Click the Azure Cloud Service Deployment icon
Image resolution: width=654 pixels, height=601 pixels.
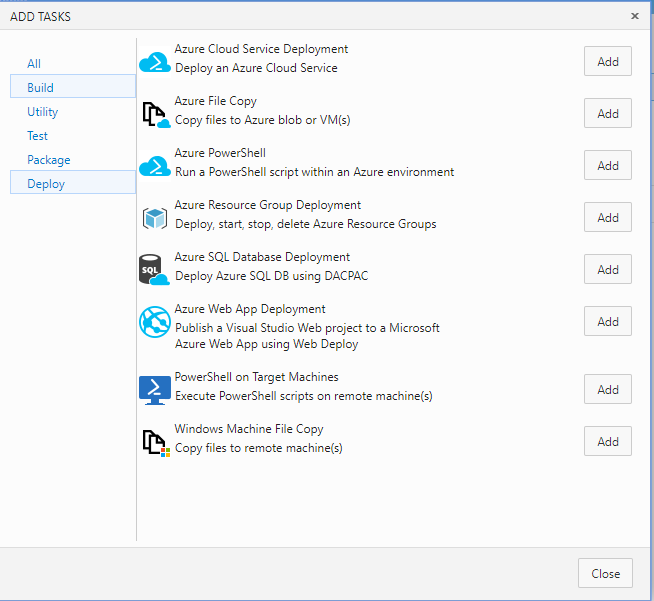point(155,62)
